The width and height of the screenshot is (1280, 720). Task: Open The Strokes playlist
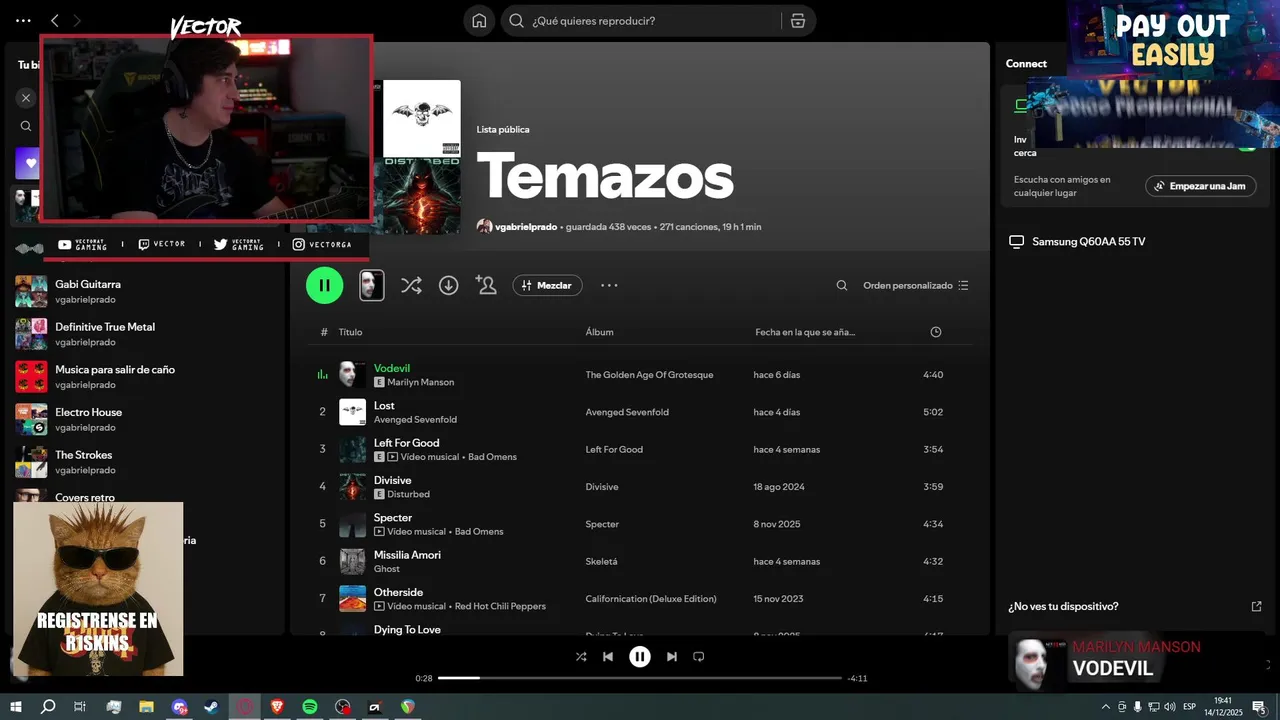point(83,455)
